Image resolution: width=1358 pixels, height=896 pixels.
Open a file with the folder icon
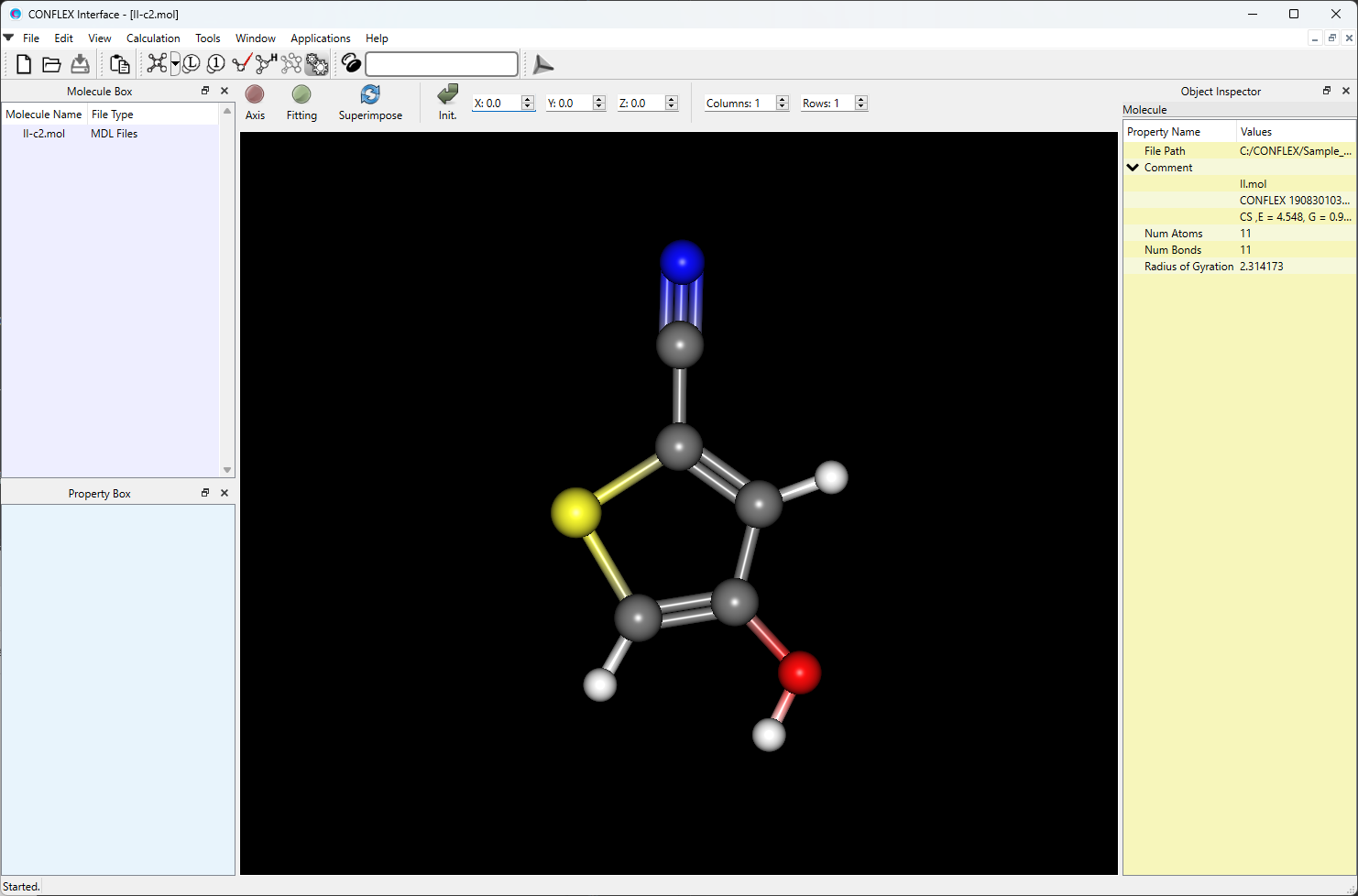(52, 64)
